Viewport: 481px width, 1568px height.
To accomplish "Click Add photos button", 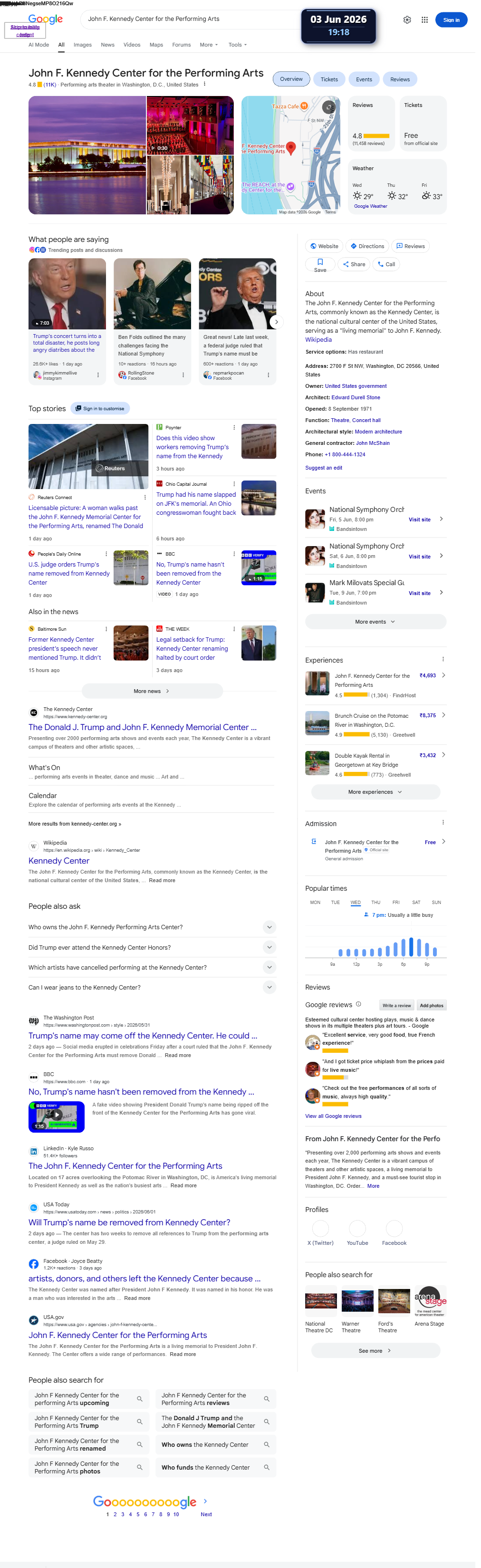I will [x=432, y=1005].
